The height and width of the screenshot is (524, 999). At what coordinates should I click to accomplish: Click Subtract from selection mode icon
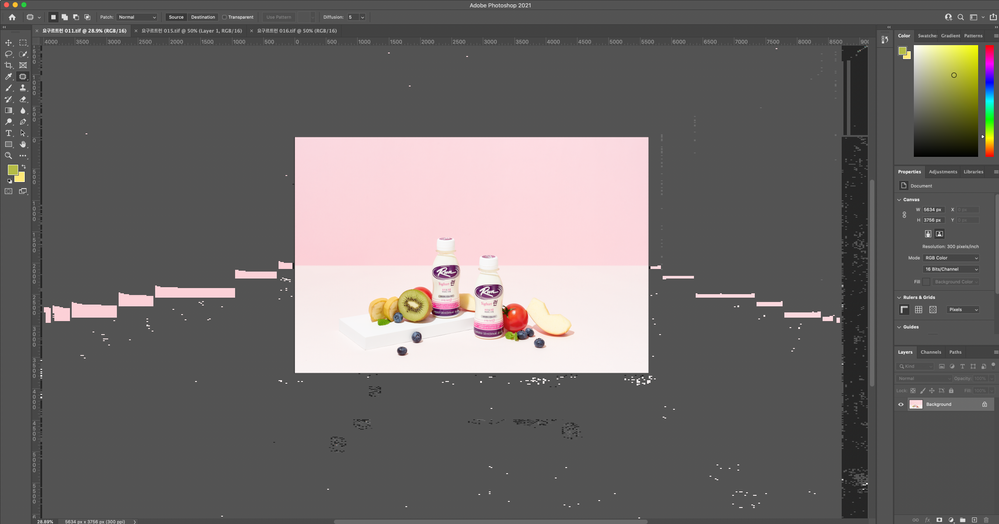click(x=76, y=17)
